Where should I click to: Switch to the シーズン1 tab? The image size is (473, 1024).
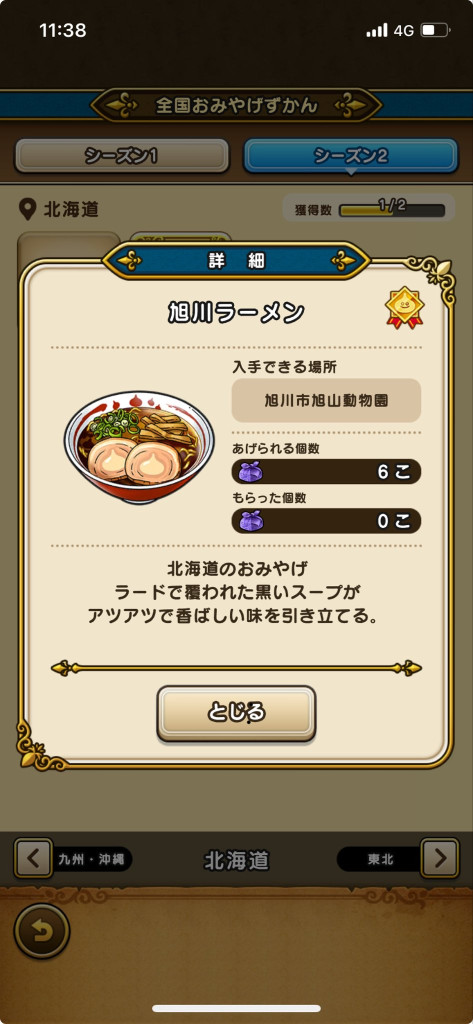pos(122,155)
